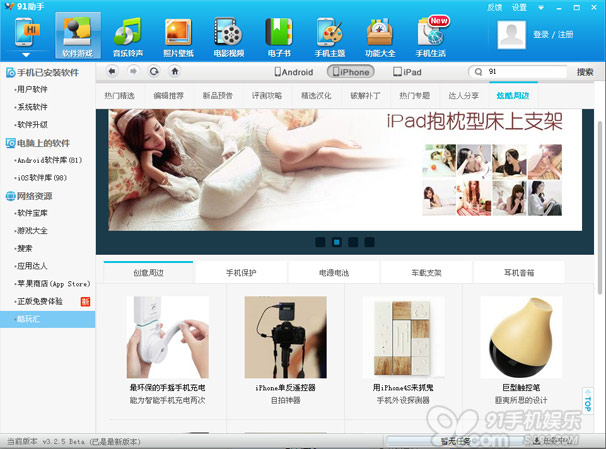The height and width of the screenshot is (449, 606).
Task: Click the 搜索 search button
Action: [584, 72]
